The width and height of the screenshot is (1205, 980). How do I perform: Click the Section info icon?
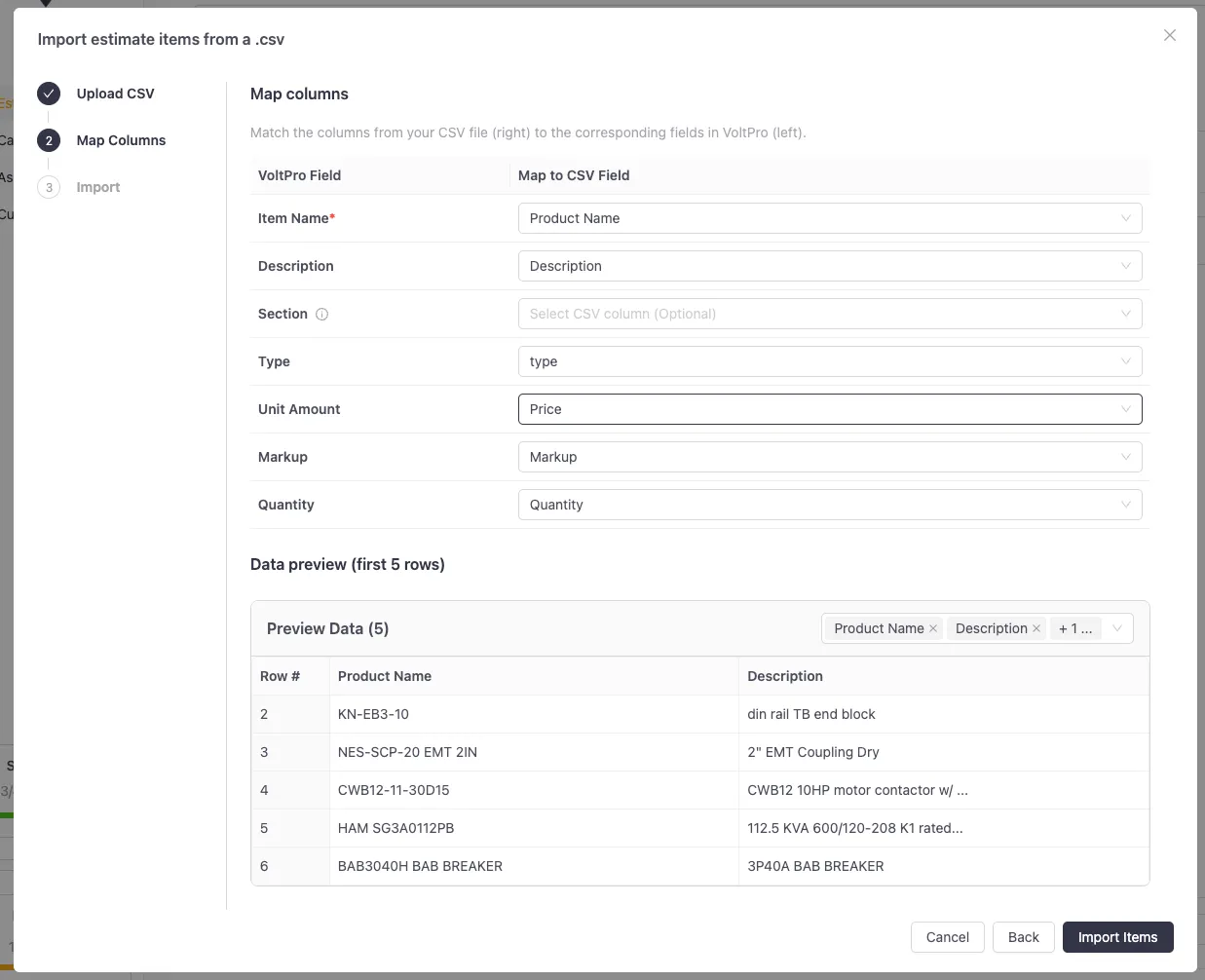(322, 314)
